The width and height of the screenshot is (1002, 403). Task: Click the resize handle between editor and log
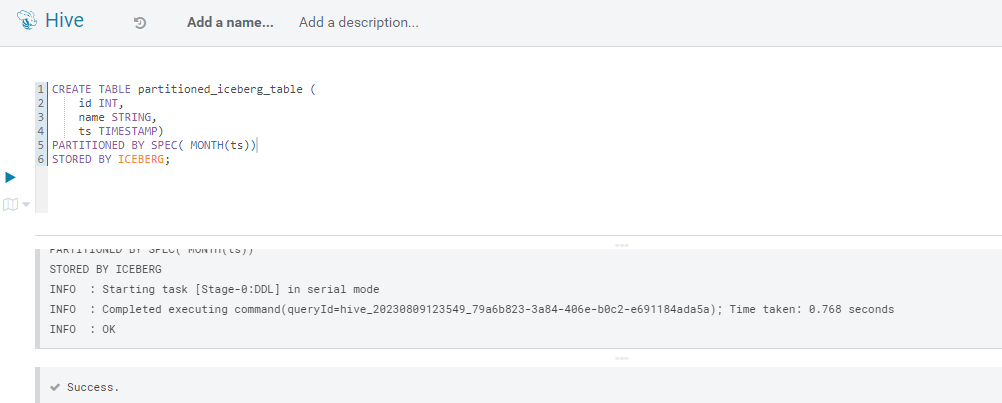[621, 245]
